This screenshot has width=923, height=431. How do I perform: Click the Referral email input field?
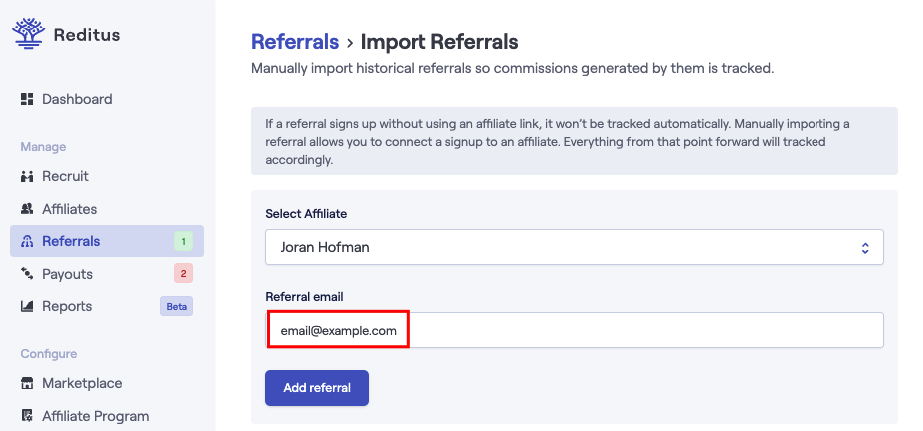574,330
